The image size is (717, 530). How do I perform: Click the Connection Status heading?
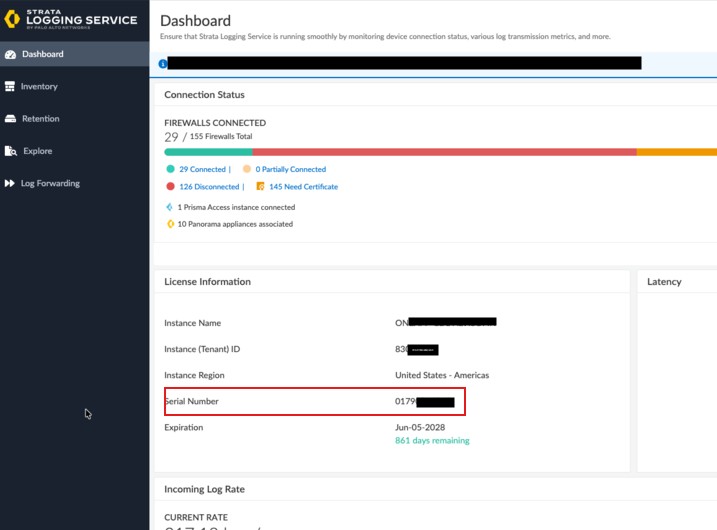pos(204,95)
